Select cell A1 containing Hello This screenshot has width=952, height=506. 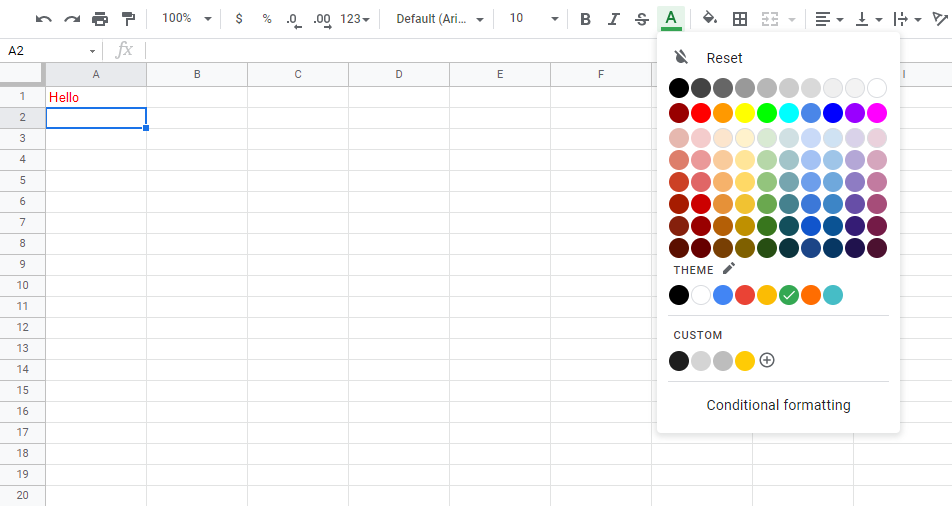[x=96, y=97]
